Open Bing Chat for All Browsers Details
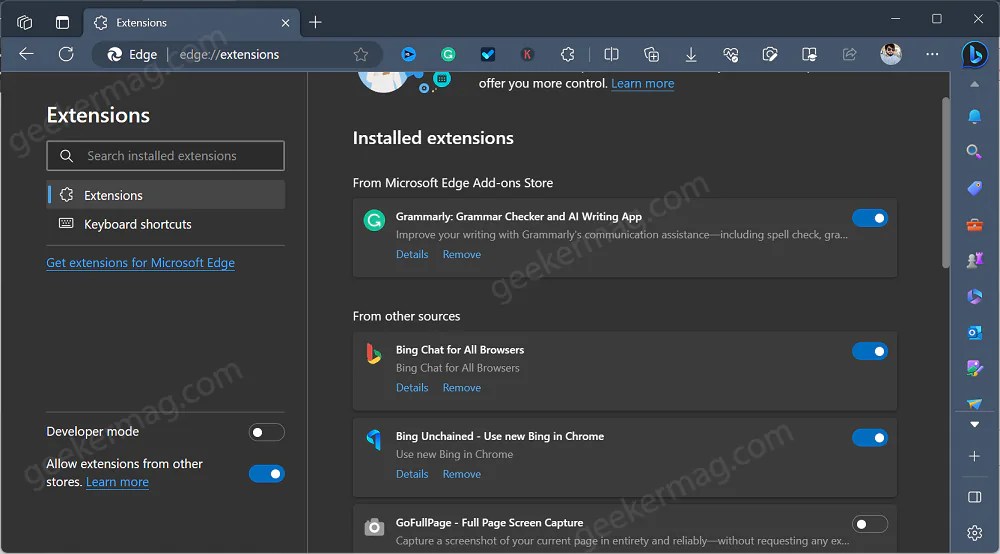 tap(412, 388)
